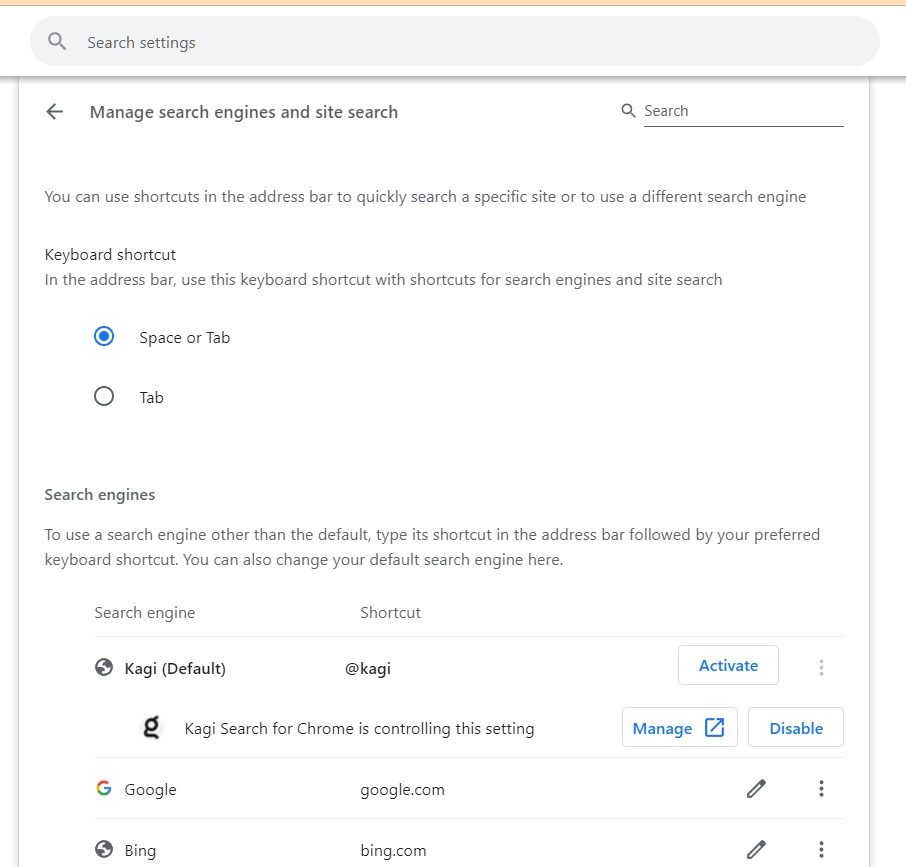This screenshot has width=906, height=867.
Task: Open more actions menu for Kagi
Action: pyautogui.click(x=821, y=667)
